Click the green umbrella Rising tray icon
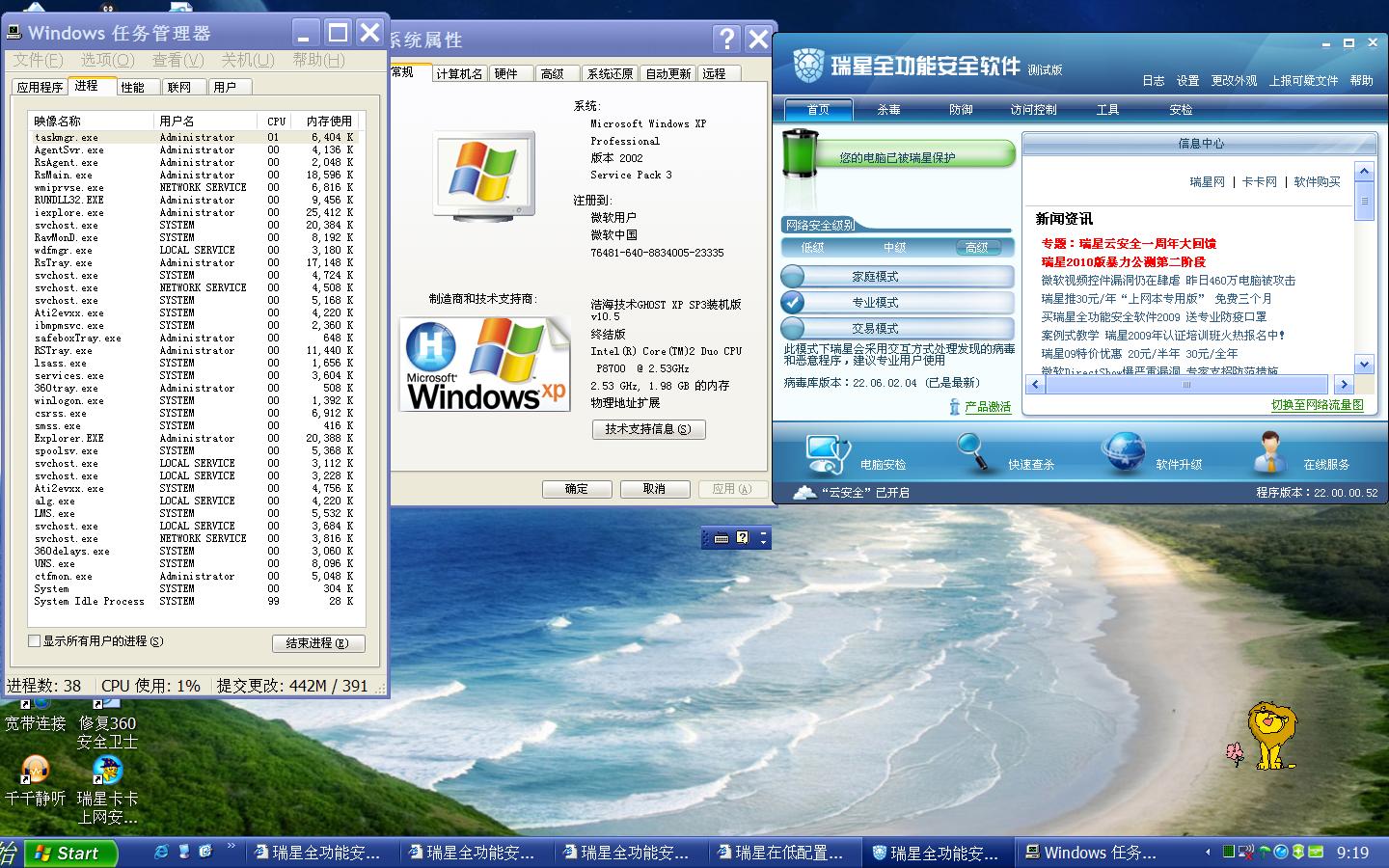The height and width of the screenshot is (868, 1389). tap(1264, 852)
